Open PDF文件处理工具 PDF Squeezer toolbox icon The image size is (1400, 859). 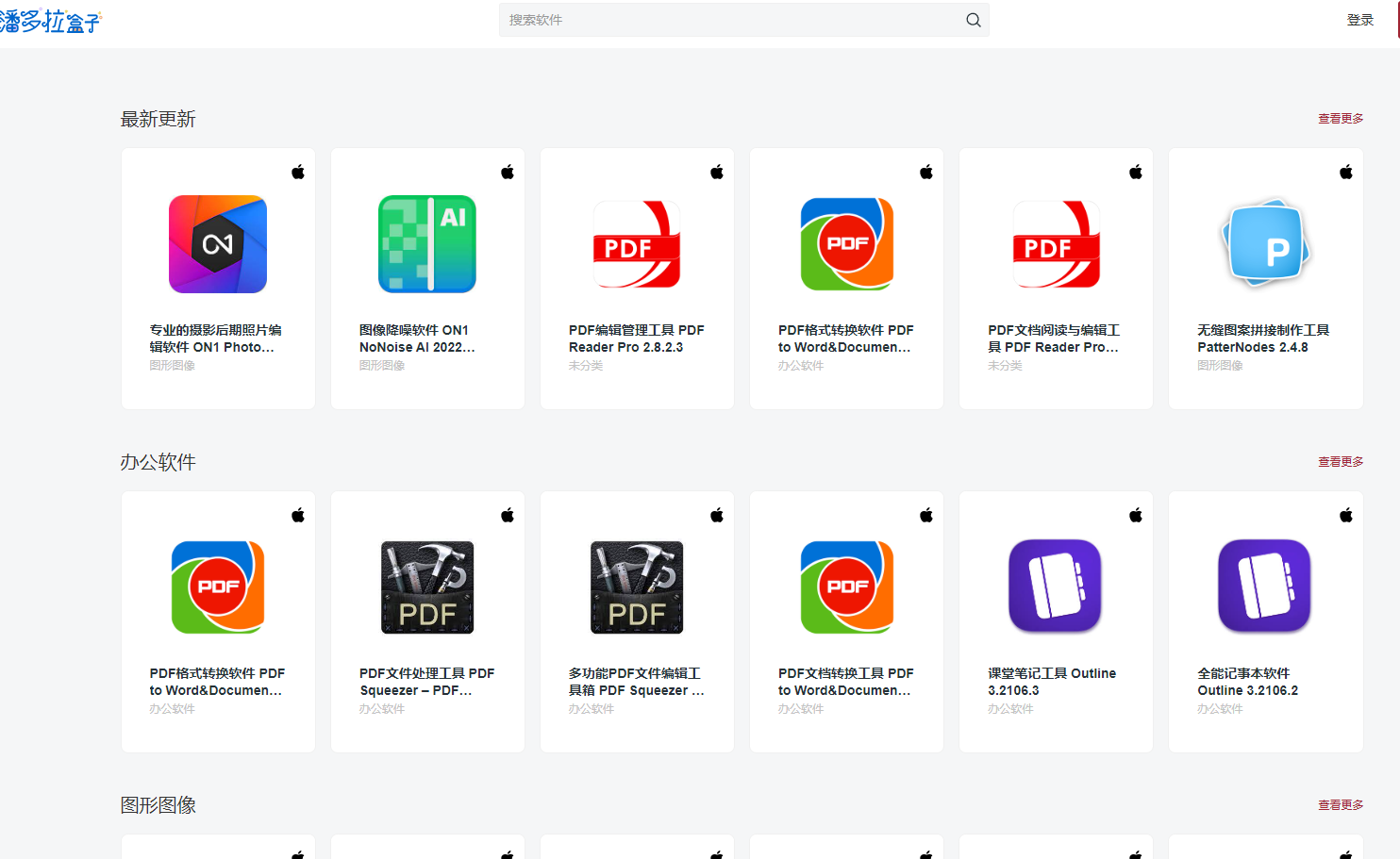click(x=427, y=586)
